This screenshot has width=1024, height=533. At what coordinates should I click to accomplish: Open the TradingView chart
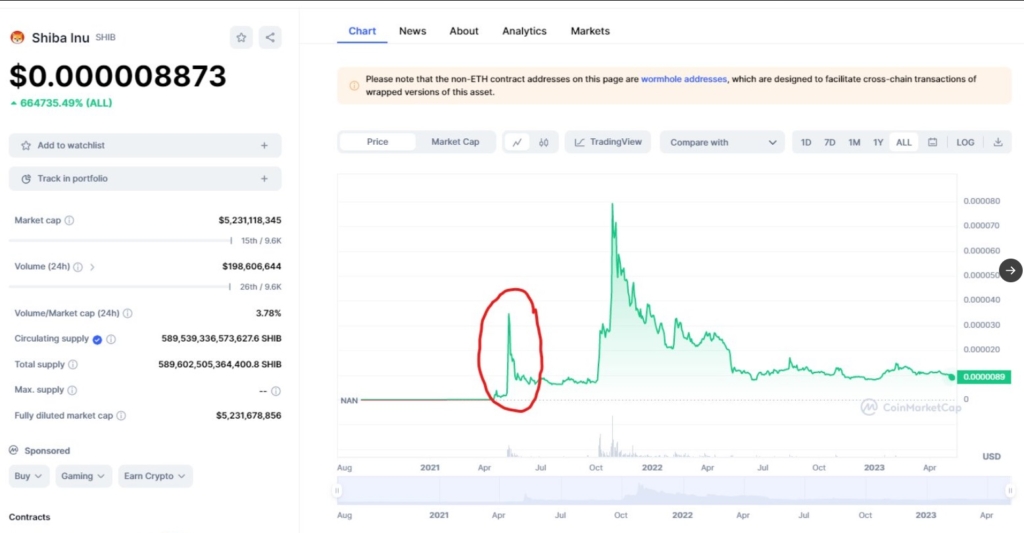click(x=608, y=142)
